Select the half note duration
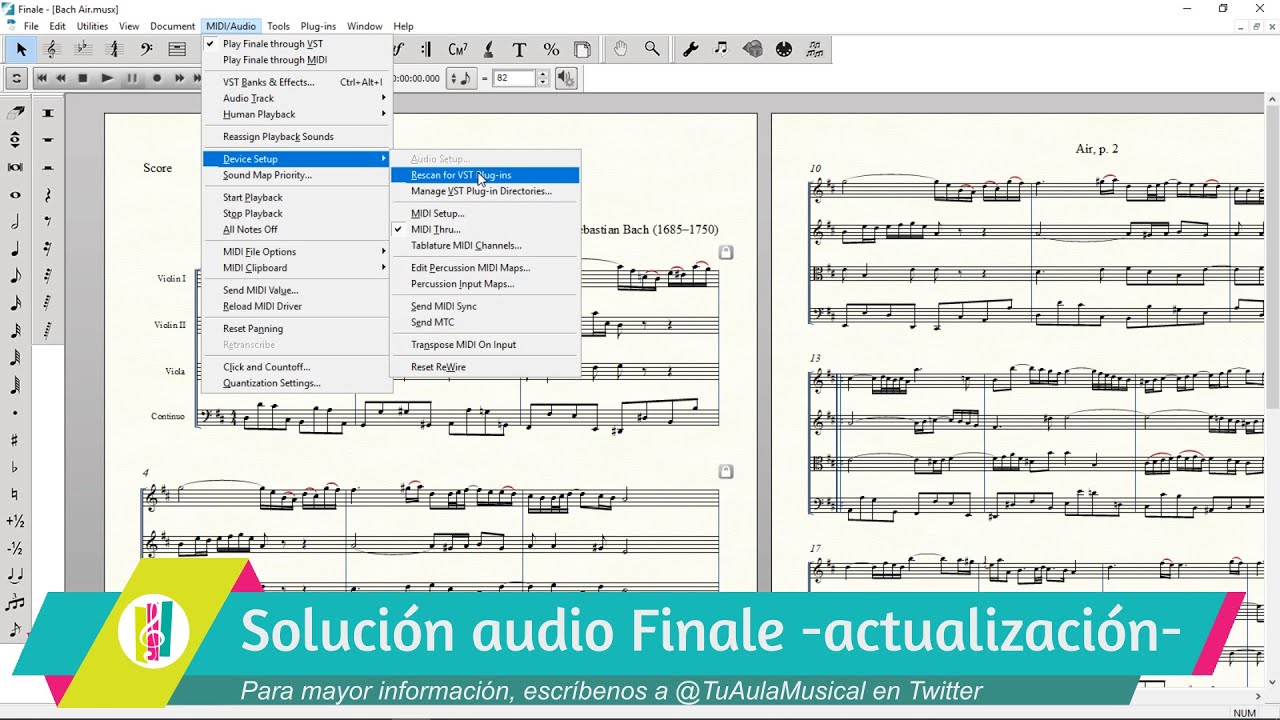Viewport: 1280px width, 720px height. [x=15, y=222]
